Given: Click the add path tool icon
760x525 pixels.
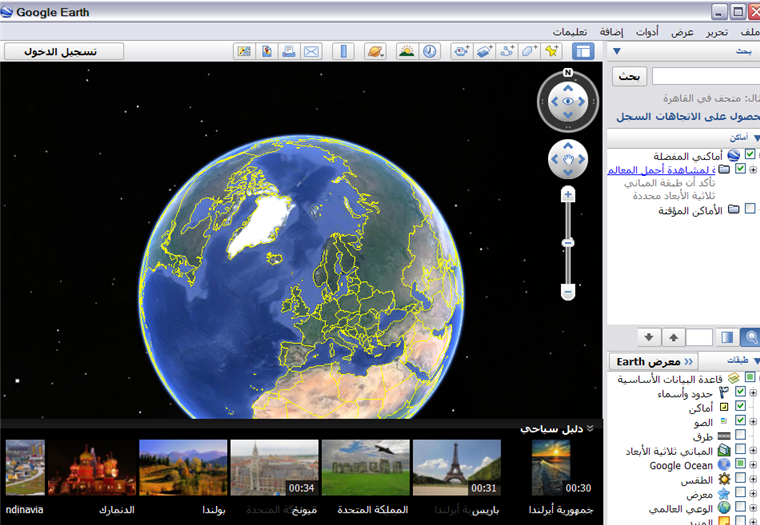Looking at the screenshot, I should tap(506, 51).
